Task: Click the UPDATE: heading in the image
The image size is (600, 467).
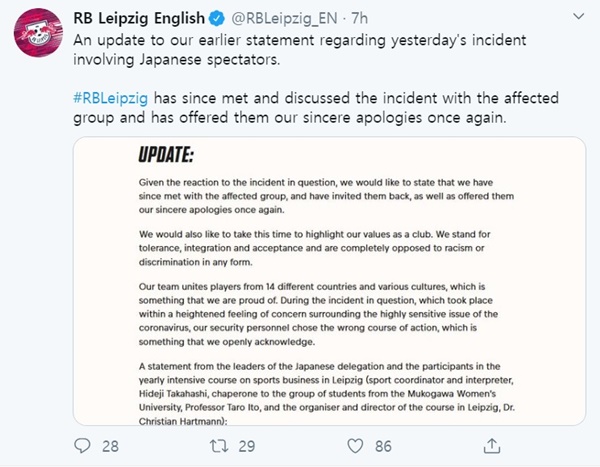Action: click(166, 155)
